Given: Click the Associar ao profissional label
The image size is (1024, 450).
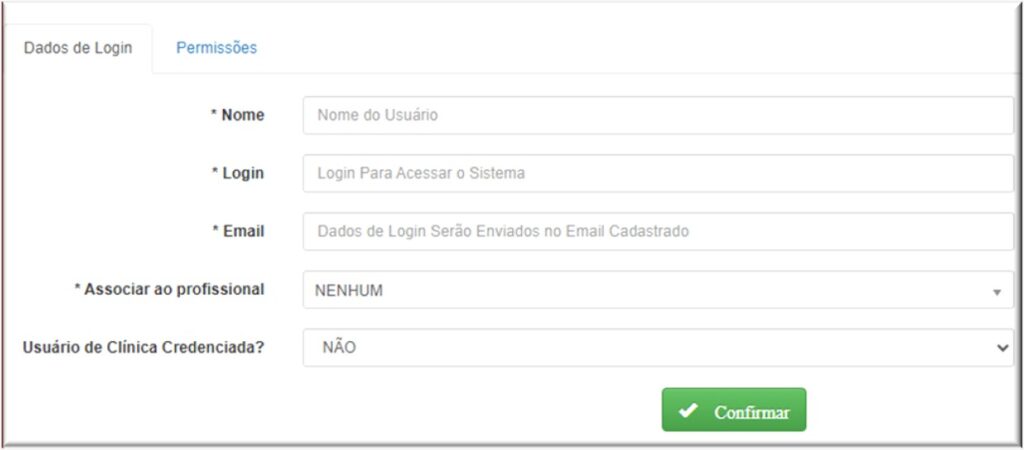Looking at the screenshot, I should [x=174, y=289].
